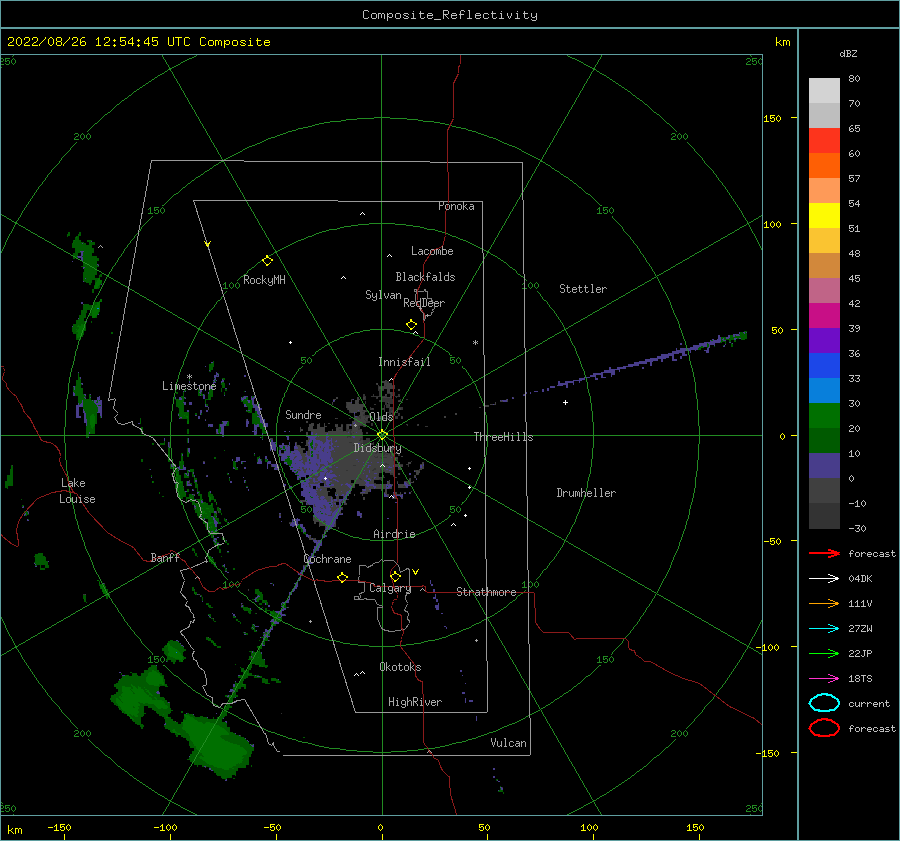Click the Didsbury town label

[377, 448]
